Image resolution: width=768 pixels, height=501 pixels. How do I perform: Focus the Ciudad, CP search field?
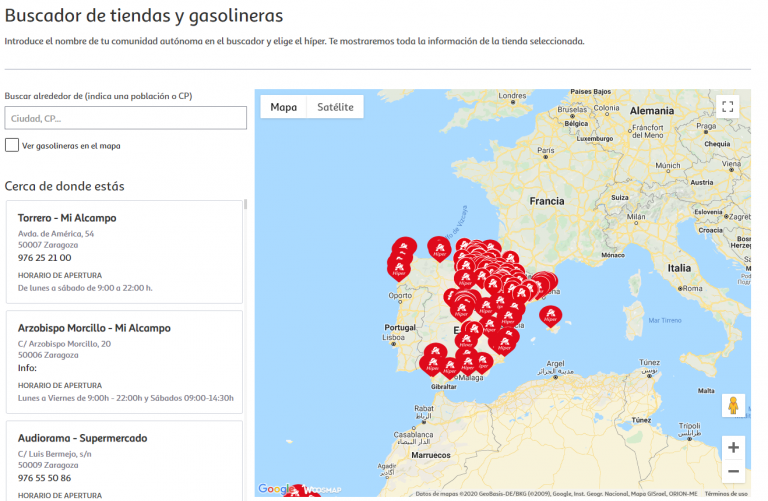point(125,118)
